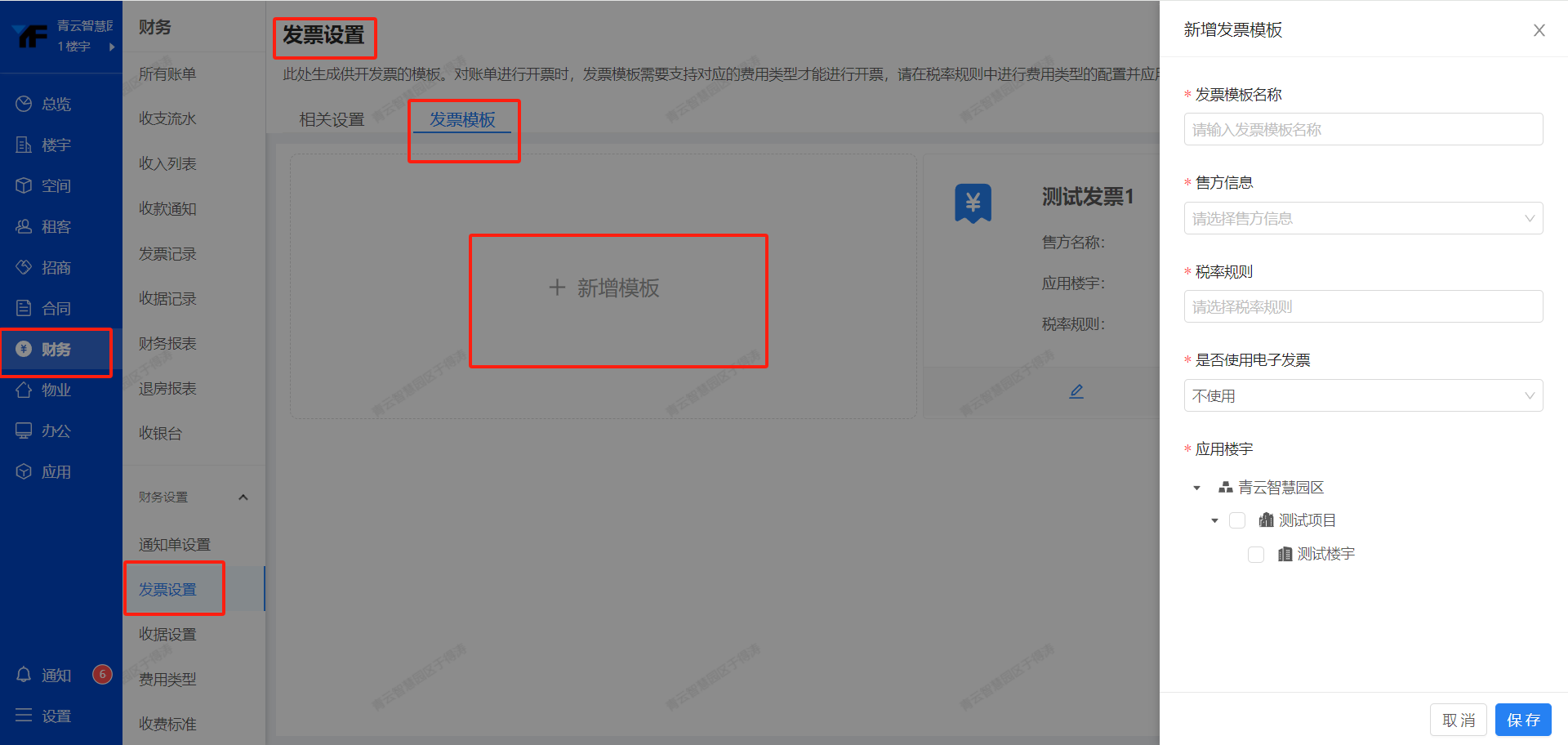Open the 物业 property management icon

click(x=55, y=390)
